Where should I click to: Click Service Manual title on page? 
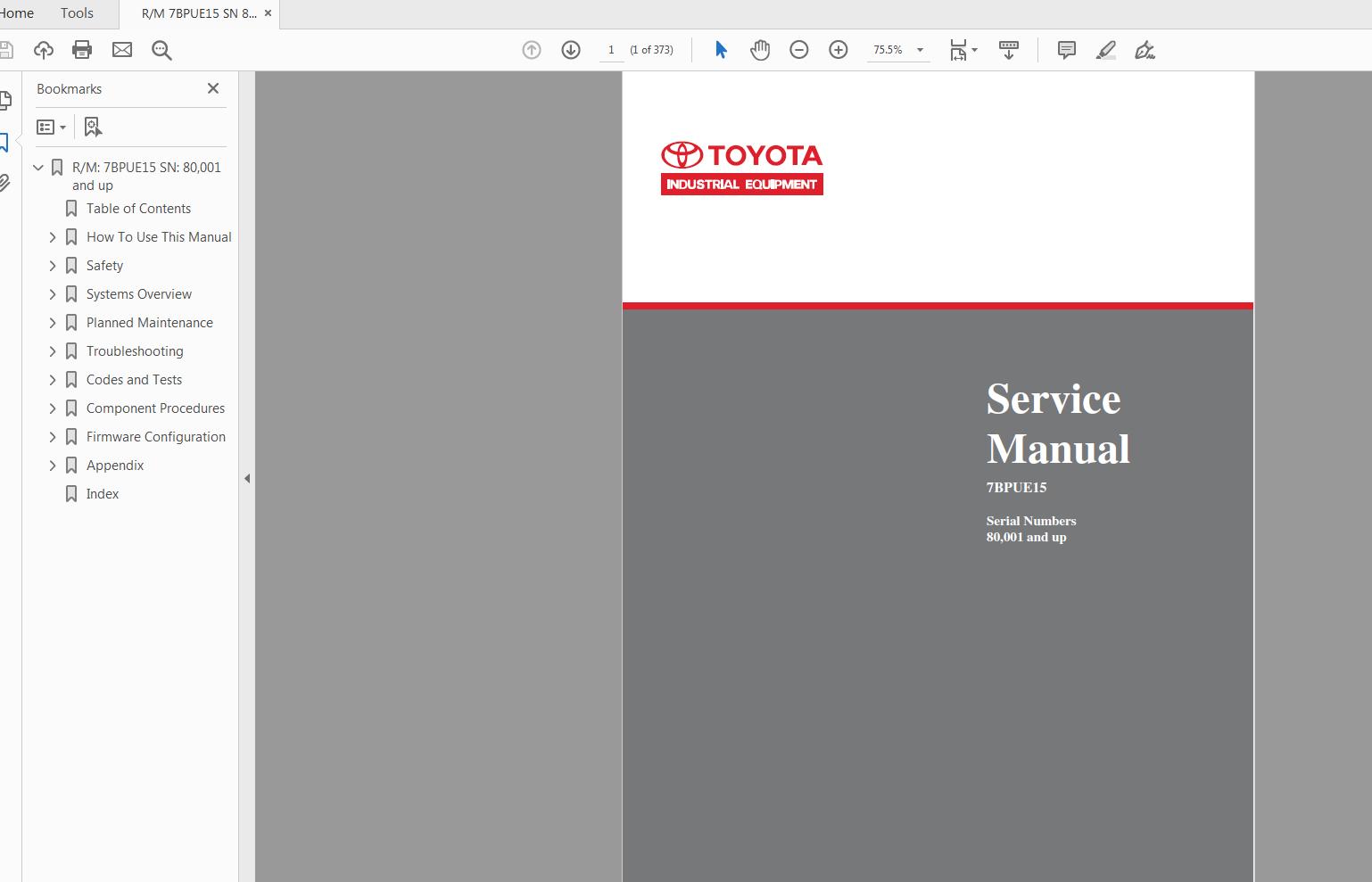click(1058, 424)
